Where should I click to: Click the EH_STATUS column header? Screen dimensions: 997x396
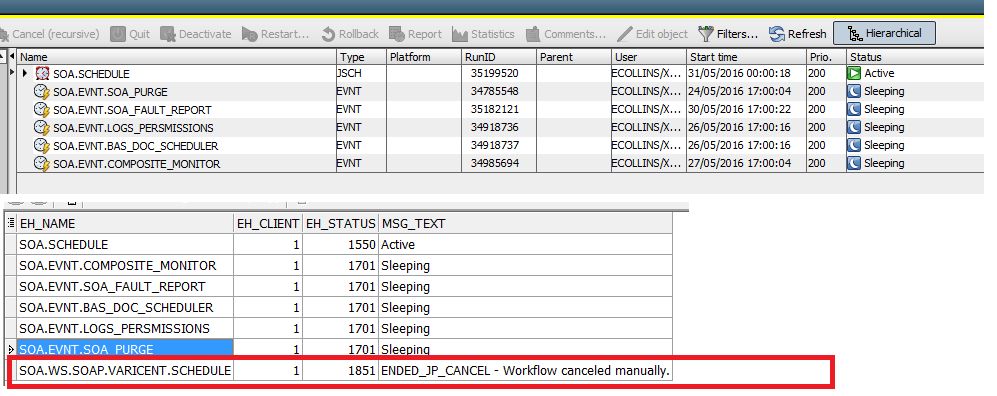[341, 224]
